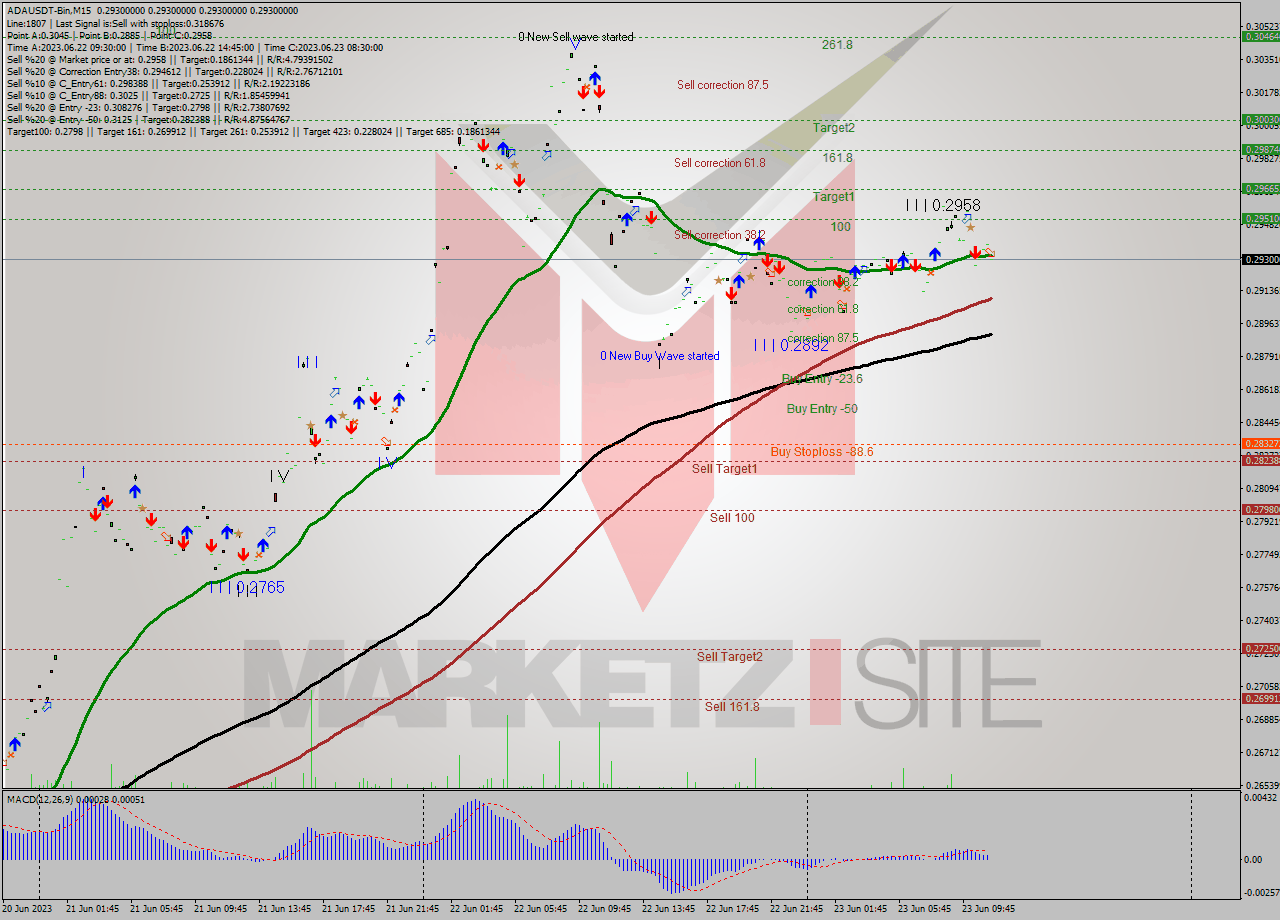Click the green 261.8 level label

pos(837,45)
